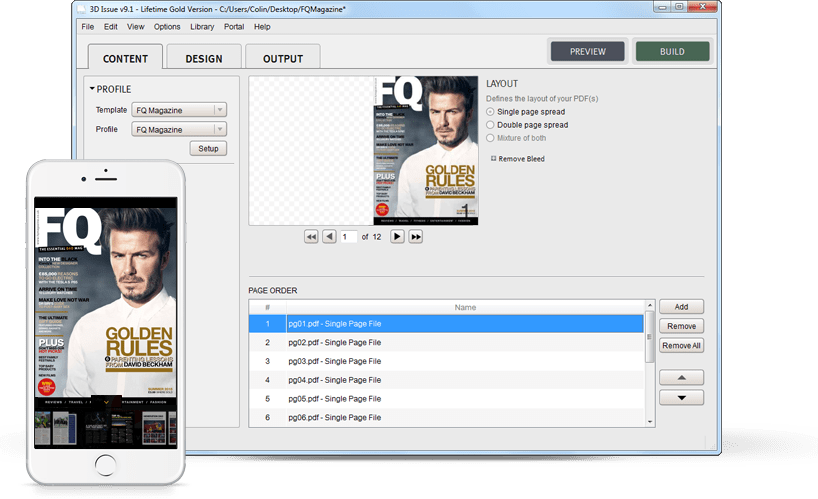Click scroll up arrow of page order list
Viewport: 818px width, 499px height.
point(649,306)
